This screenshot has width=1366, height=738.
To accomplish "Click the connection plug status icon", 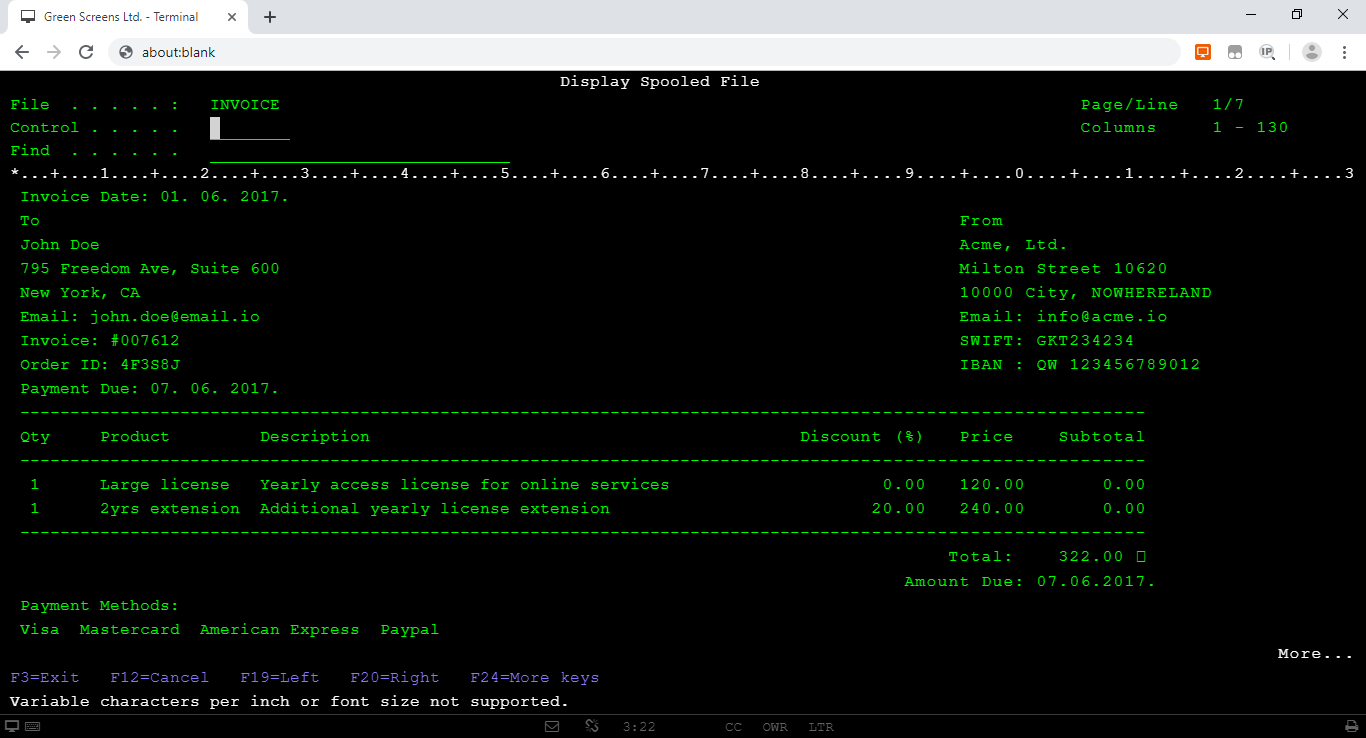I will (x=592, y=727).
